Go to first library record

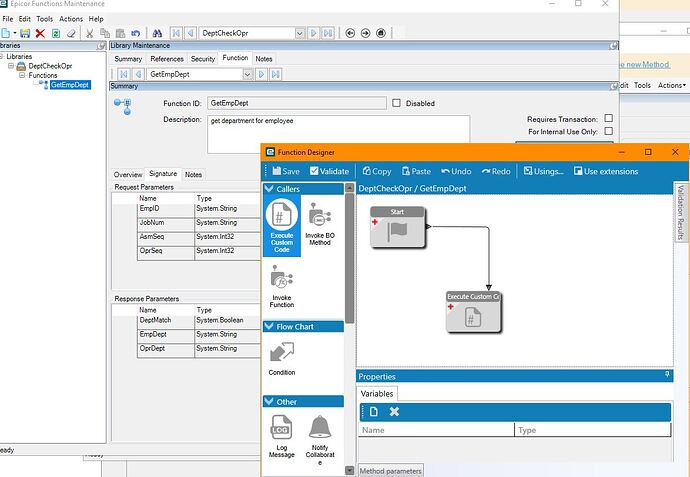pos(176,33)
